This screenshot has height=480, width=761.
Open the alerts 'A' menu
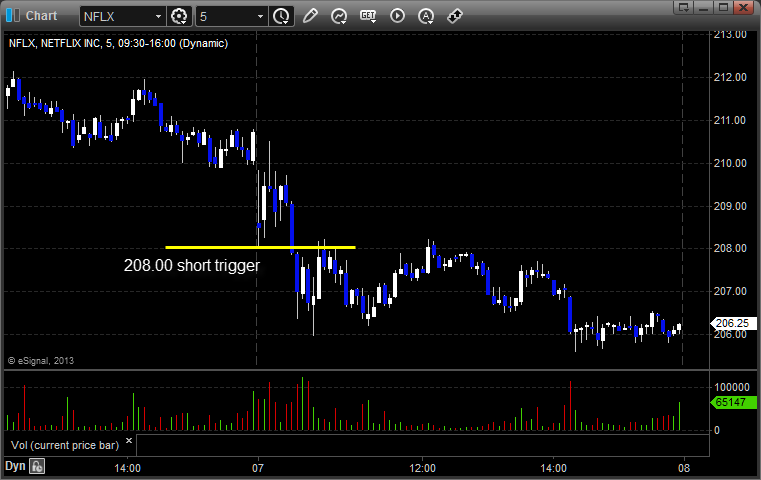coord(426,16)
